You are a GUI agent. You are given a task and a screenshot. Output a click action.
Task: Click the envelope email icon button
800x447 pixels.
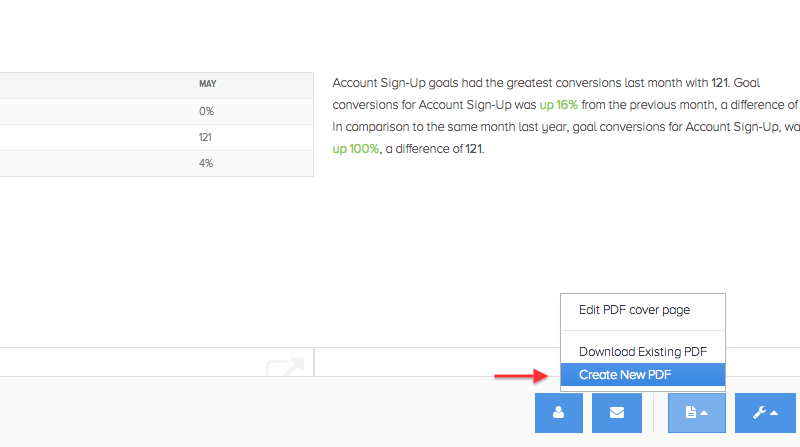[616, 413]
